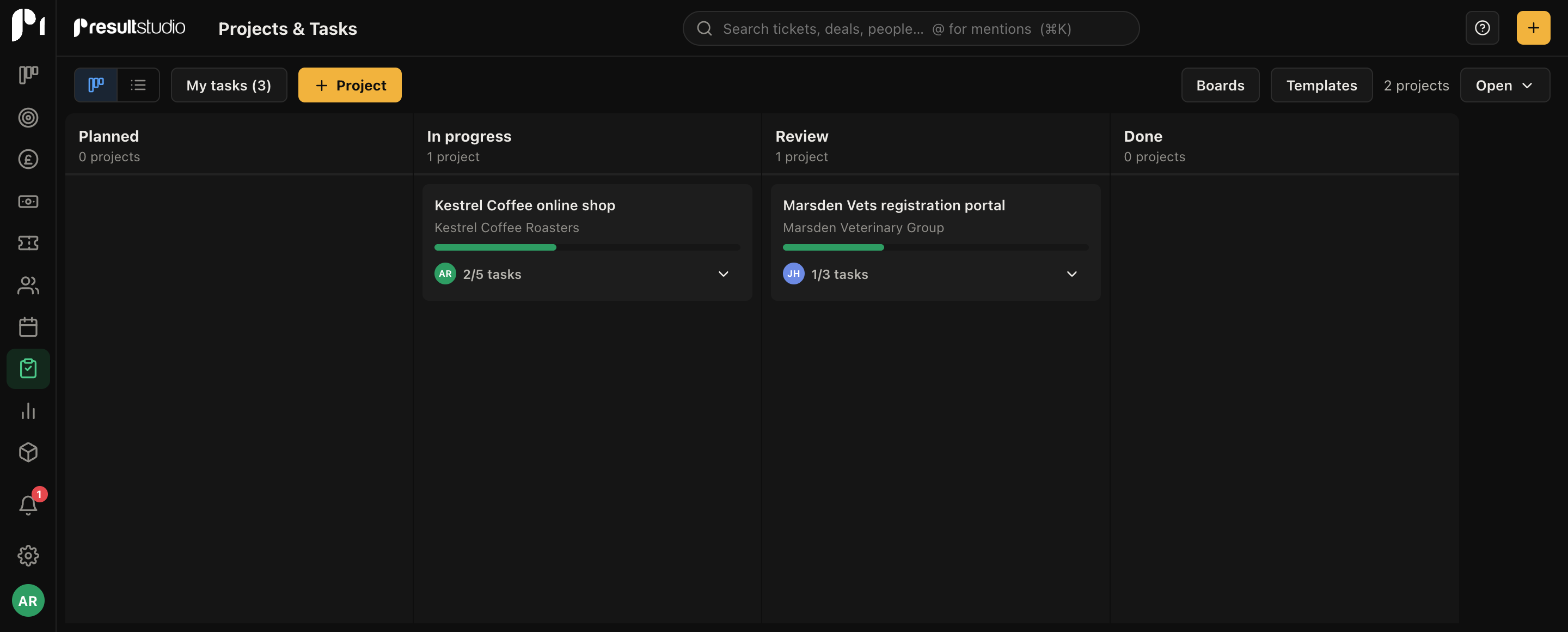Click the 1/3 tasks count label

[x=840, y=275]
